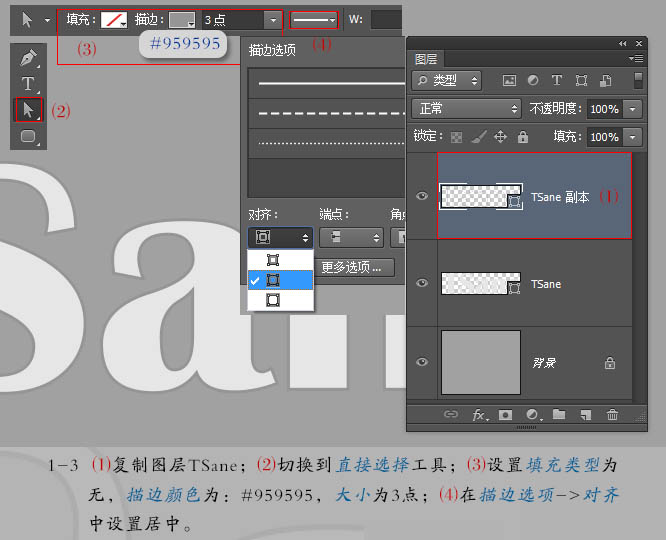Filter layers by type layers icon
Screen dimensions: 666x540
[x=557, y=80]
